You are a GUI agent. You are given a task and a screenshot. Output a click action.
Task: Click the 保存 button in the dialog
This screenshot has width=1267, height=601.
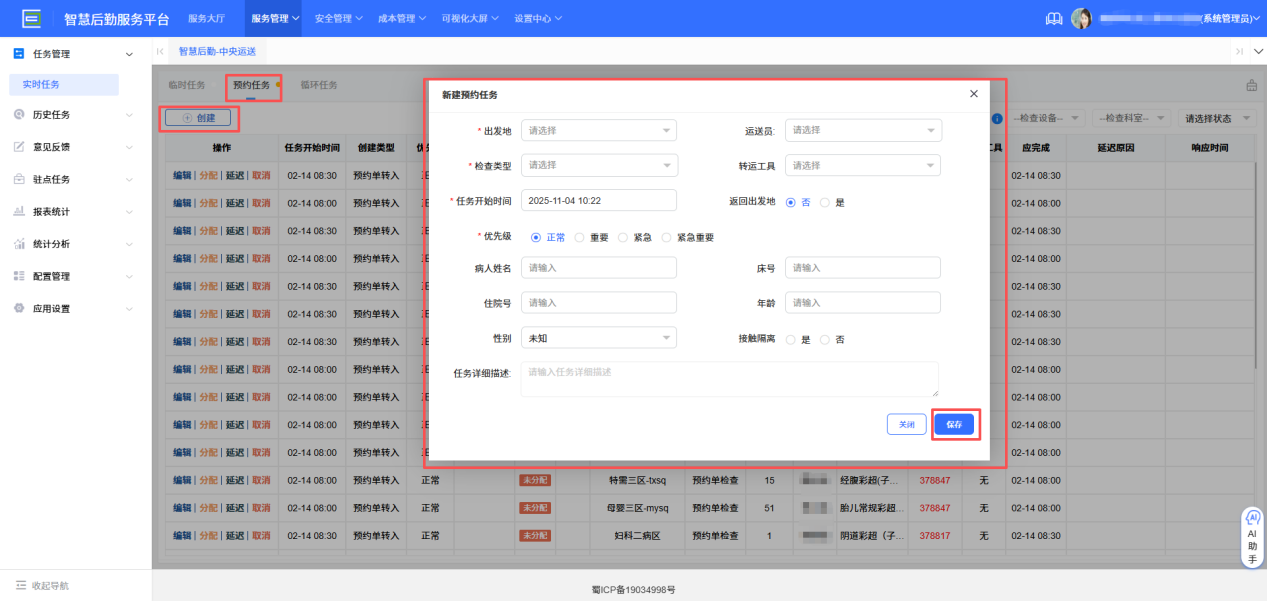pyautogui.click(x=954, y=424)
